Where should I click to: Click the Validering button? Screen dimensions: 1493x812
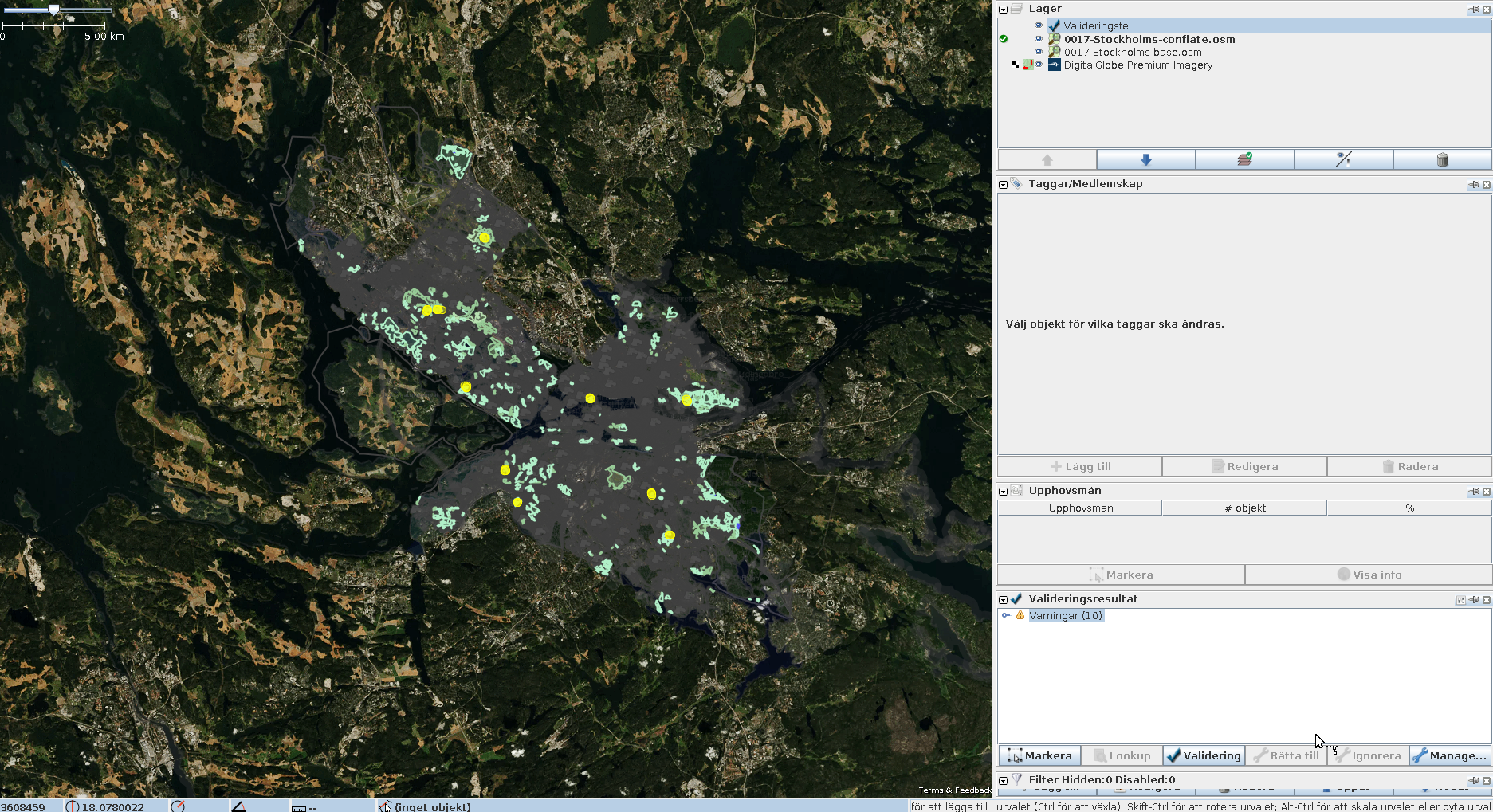point(1204,755)
